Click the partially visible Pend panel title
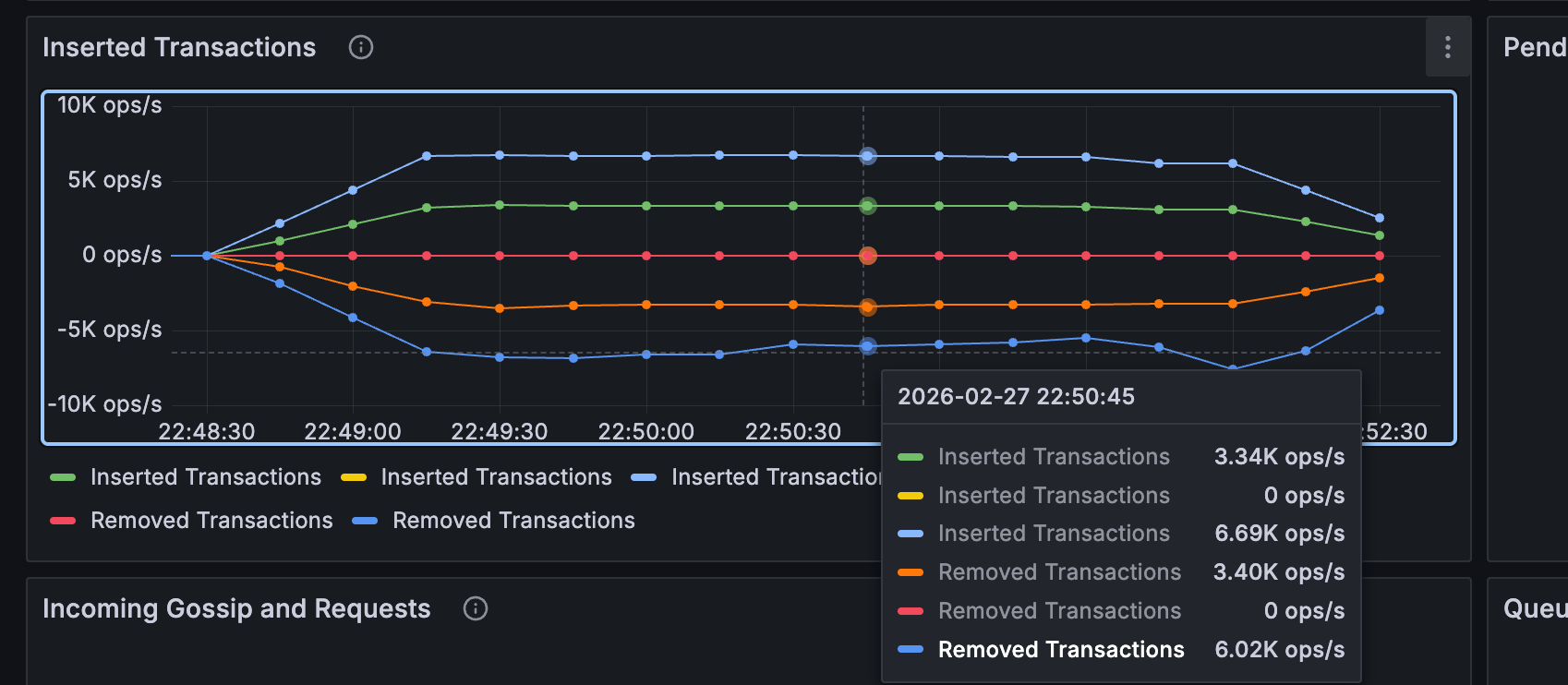The height and width of the screenshot is (685, 1568). click(1534, 47)
